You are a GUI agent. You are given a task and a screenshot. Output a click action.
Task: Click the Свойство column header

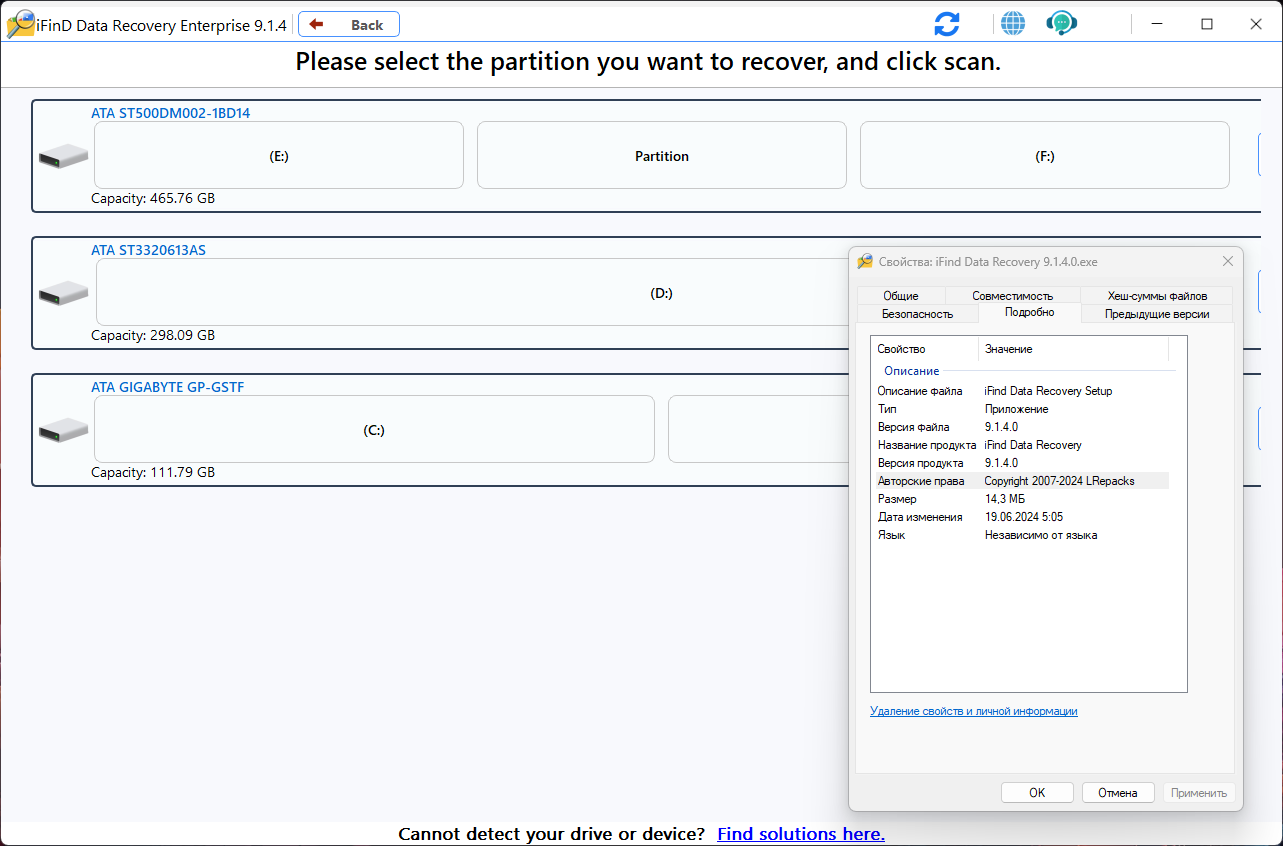[925, 349]
